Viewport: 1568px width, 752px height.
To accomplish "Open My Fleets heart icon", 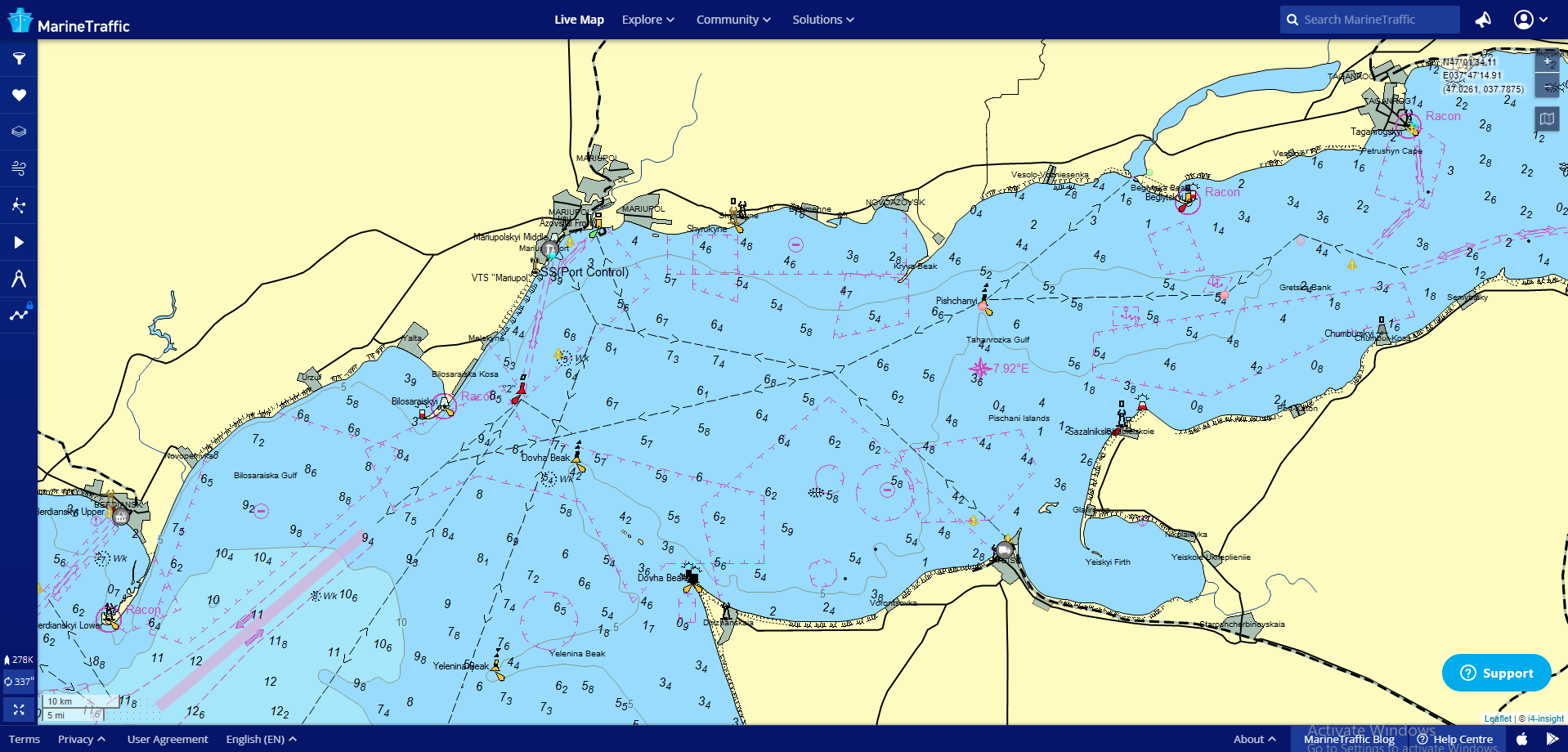I will pos(19,95).
